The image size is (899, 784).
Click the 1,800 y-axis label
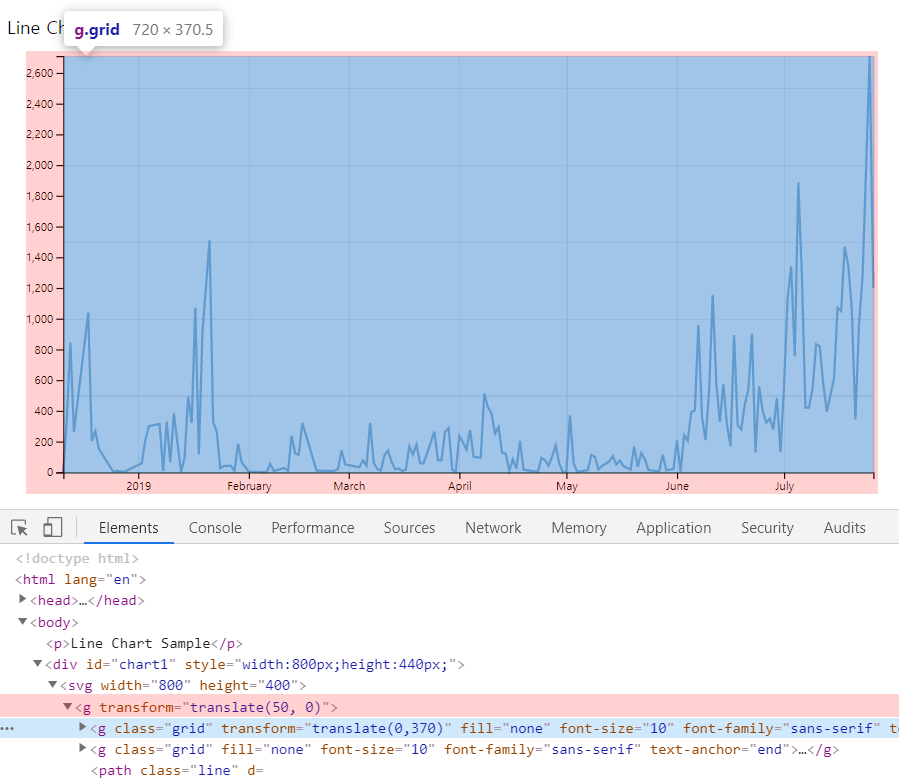[x=40, y=196]
